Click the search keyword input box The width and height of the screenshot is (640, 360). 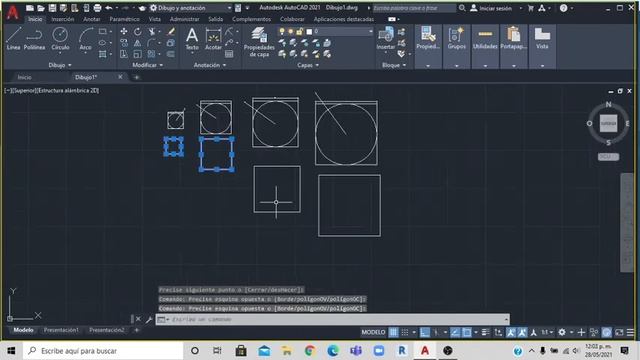coord(414,8)
